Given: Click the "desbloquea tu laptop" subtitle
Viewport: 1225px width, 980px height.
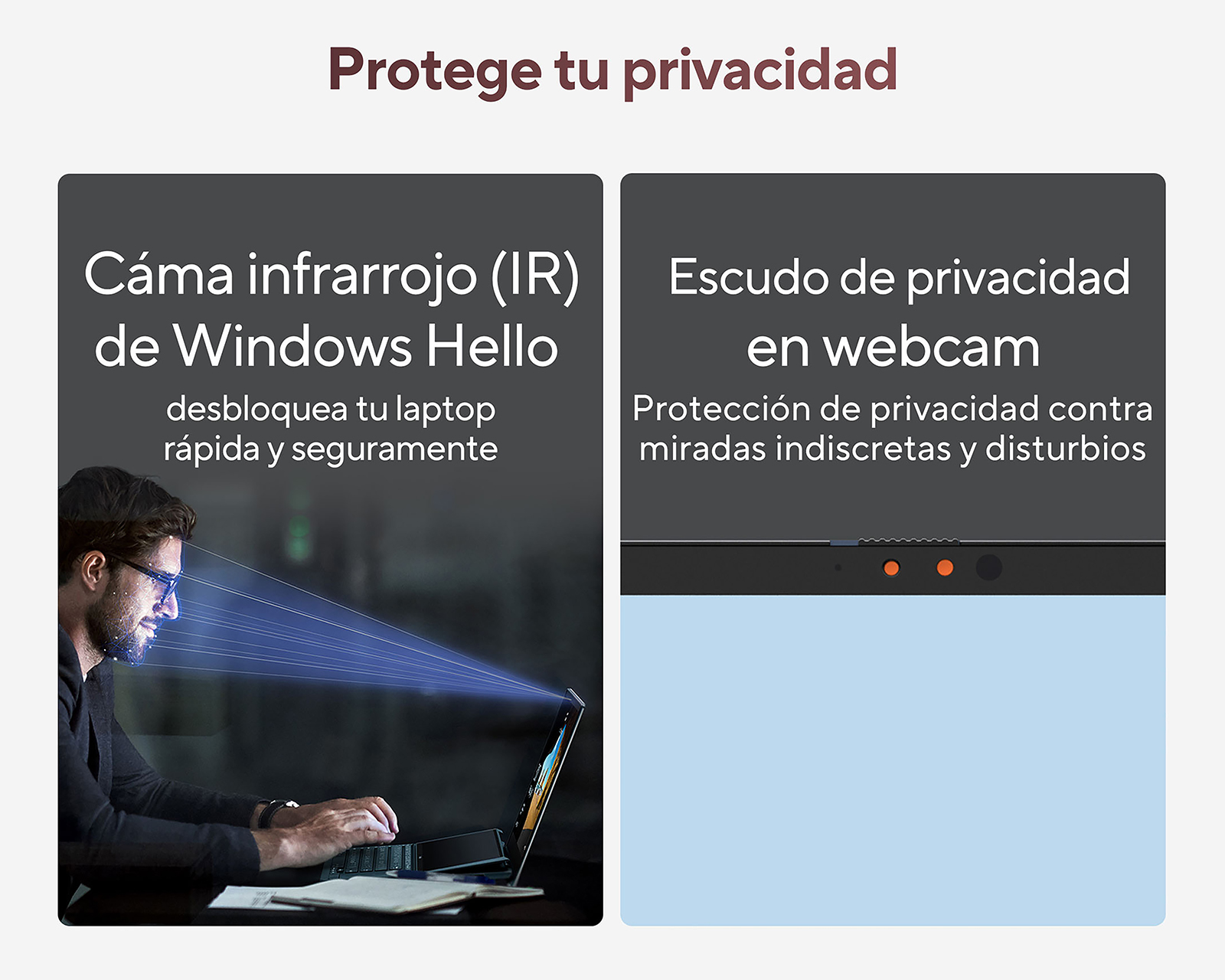Looking at the screenshot, I should click(x=331, y=410).
